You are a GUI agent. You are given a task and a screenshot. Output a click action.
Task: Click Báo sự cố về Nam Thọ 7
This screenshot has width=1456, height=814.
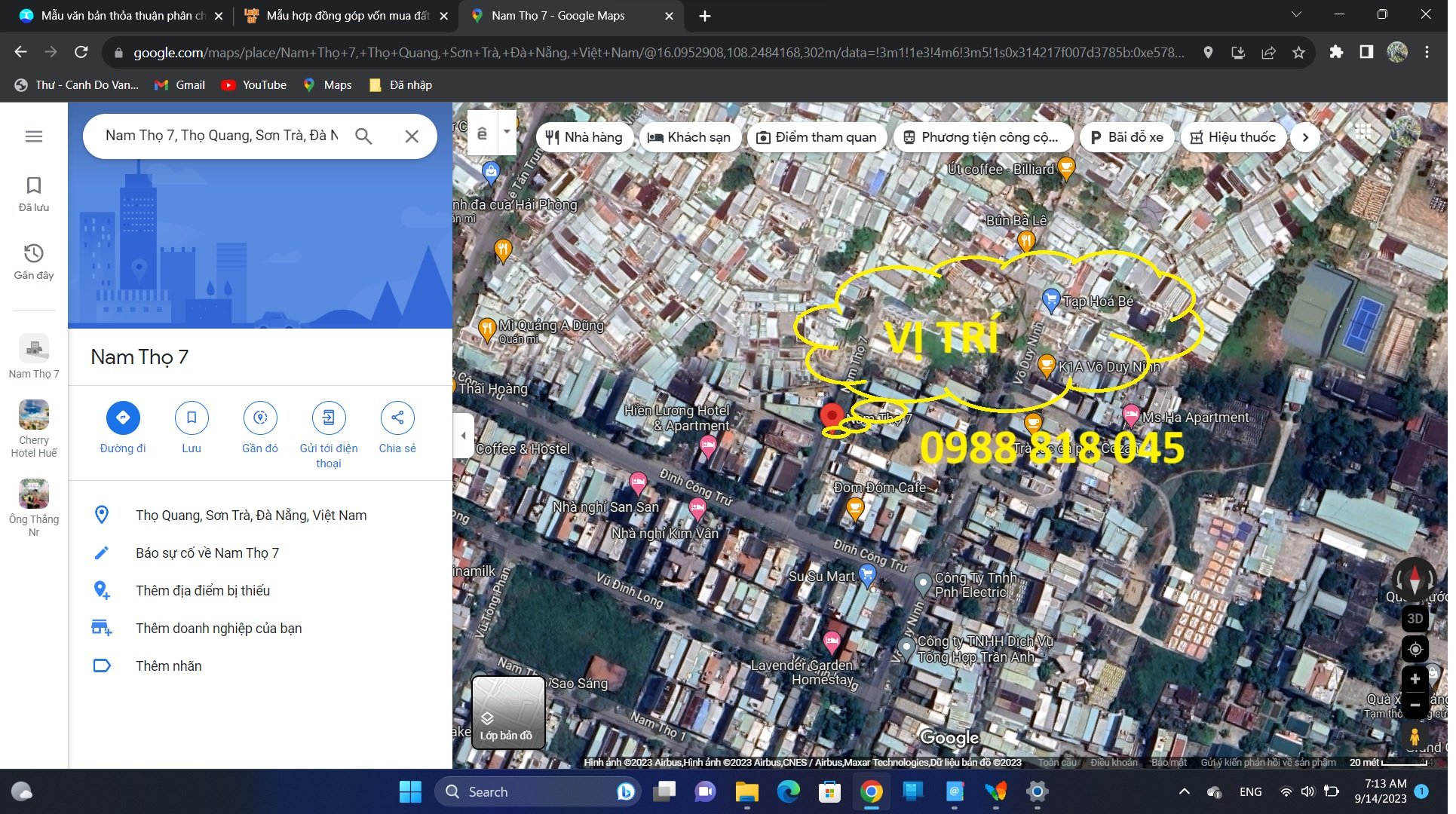(x=207, y=553)
